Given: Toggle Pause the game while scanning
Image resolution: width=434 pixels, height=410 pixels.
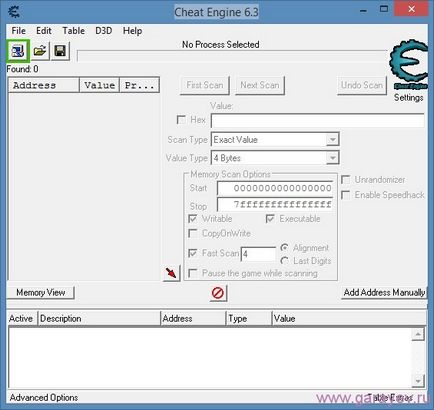Looking at the screenshot, I should pos(193,273).
